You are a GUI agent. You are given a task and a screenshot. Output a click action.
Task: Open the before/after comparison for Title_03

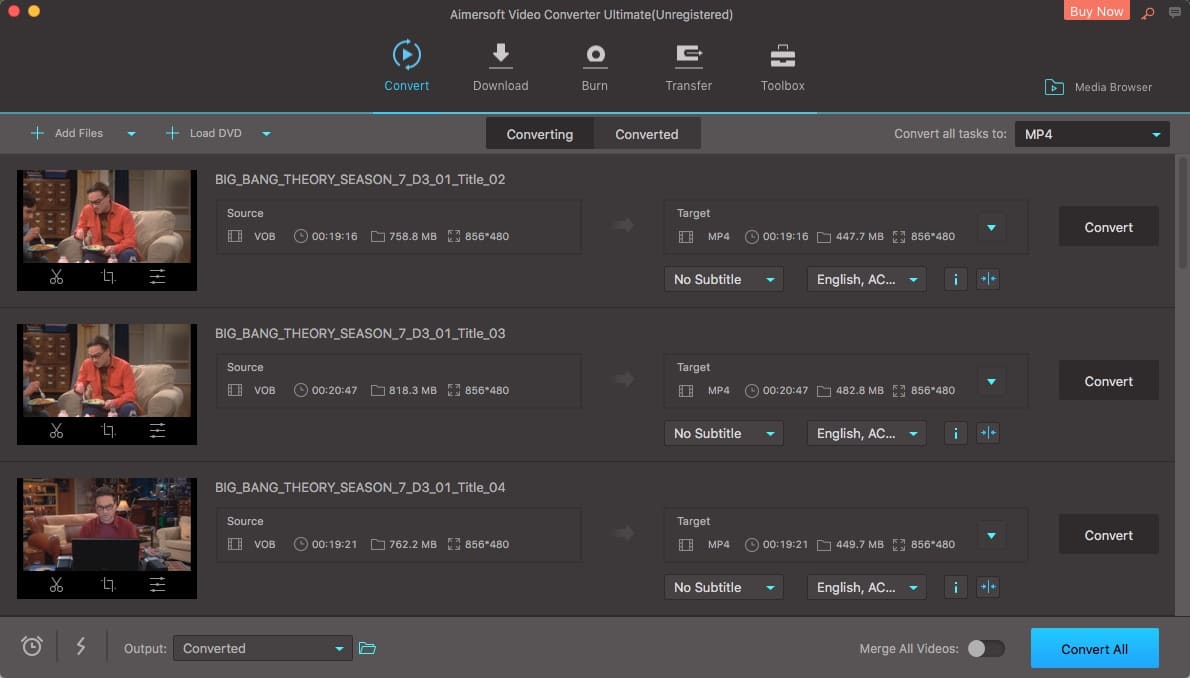[988, 433]
